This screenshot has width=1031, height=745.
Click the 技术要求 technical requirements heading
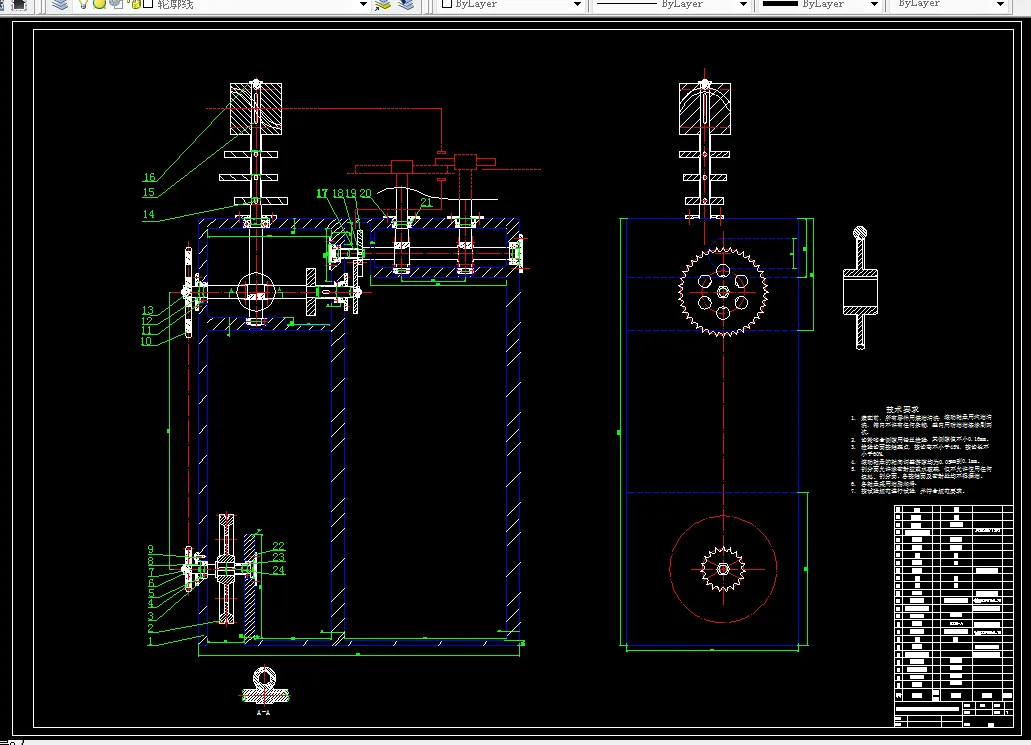point(902,409)
